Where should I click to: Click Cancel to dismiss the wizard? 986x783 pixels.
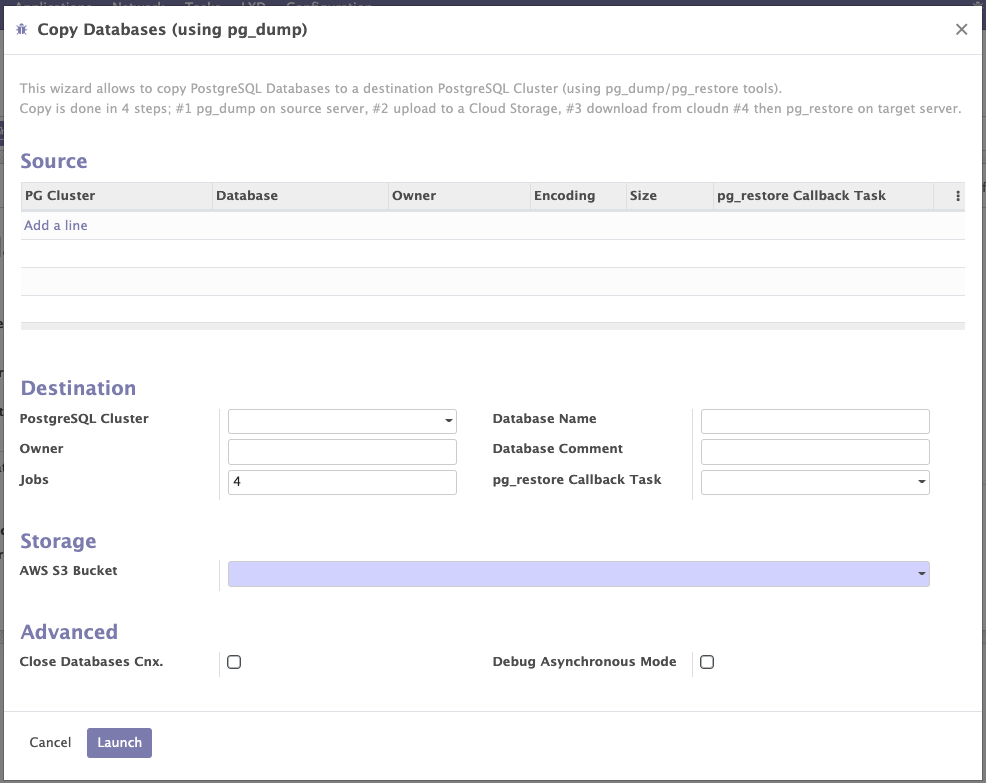(x=50, y=742)
